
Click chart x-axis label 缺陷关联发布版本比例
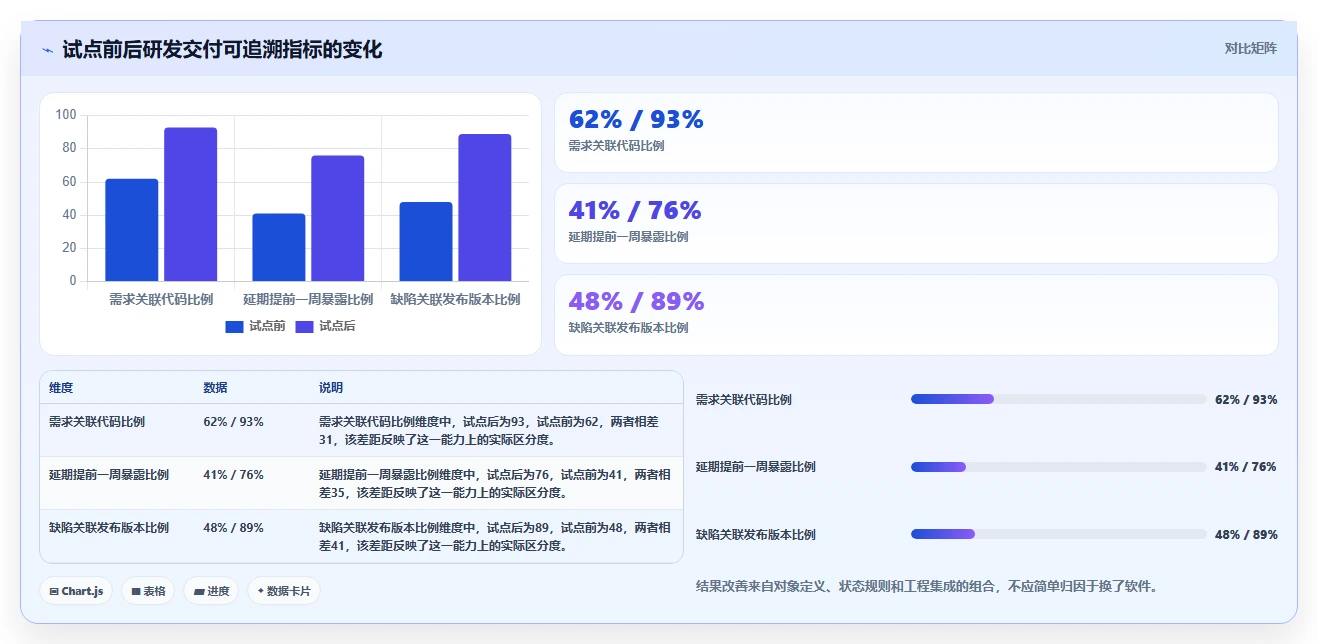(x=455, y=299)
